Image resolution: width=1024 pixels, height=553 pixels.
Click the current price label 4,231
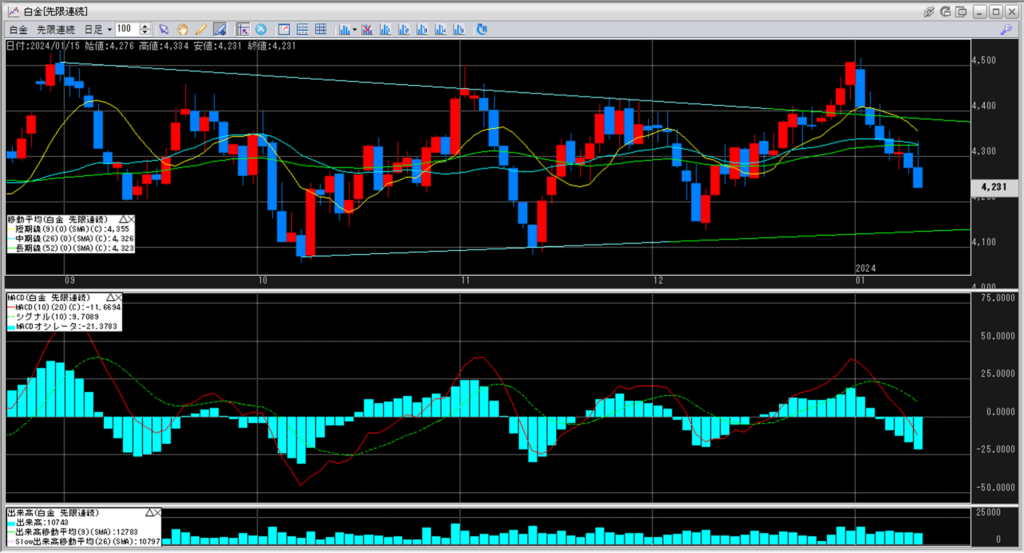point(994,187)
